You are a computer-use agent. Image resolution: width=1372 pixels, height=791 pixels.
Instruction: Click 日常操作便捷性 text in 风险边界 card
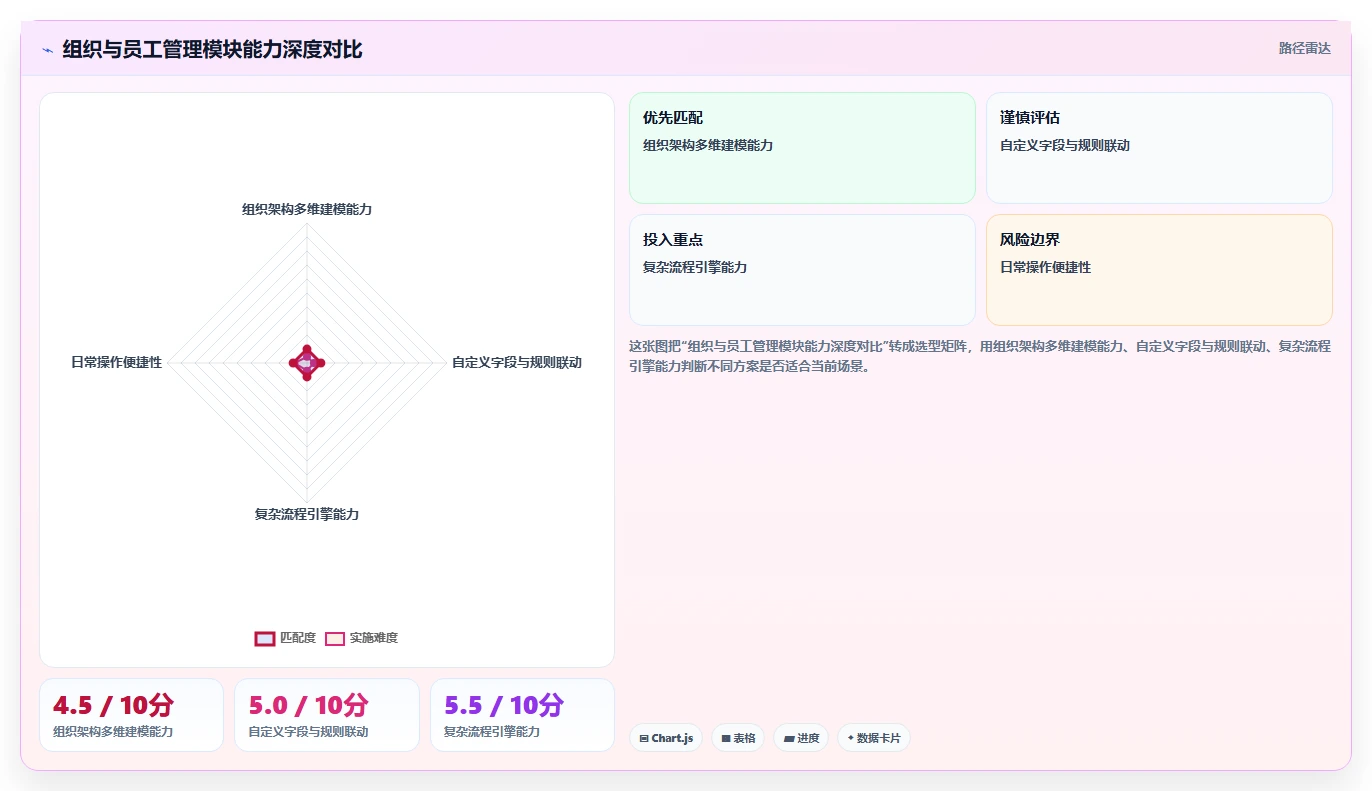click(1045, 267)
